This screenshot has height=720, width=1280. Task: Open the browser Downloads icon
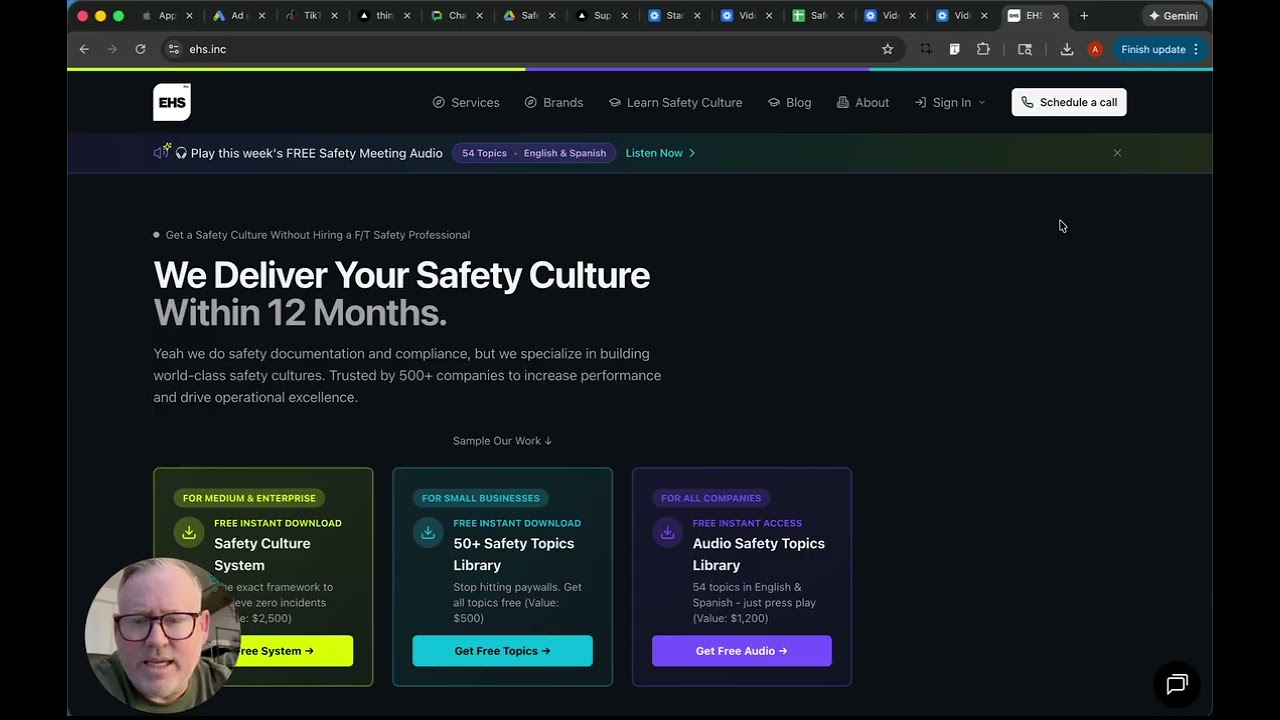(1067, 49)
